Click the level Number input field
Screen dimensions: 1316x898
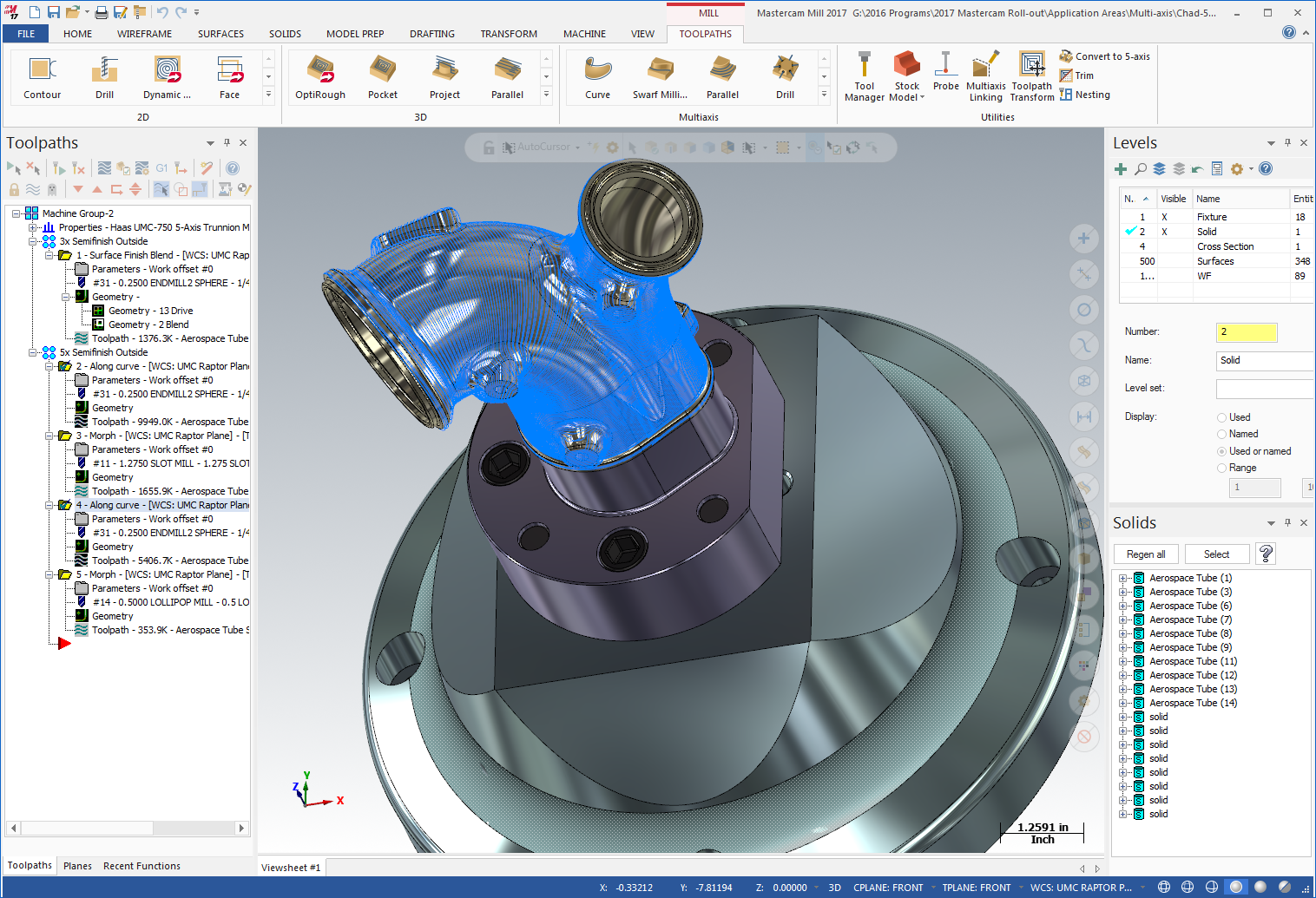click(x=1247, y=332)
